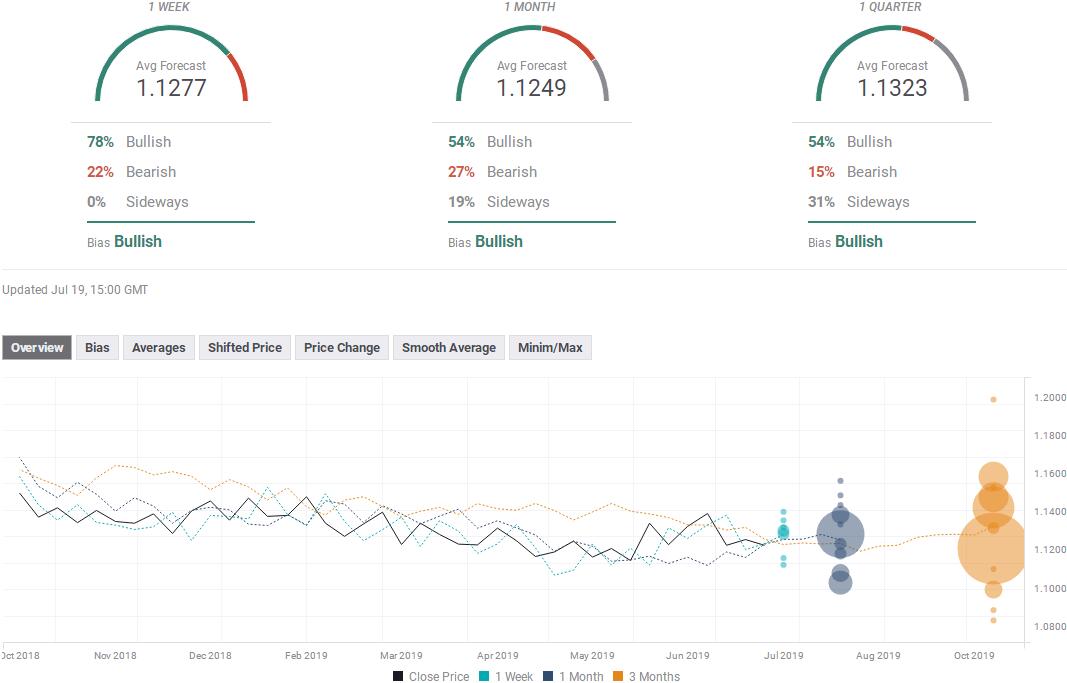Click the 19% Sideways value
1067x683 pixels.
click(461, 201)
